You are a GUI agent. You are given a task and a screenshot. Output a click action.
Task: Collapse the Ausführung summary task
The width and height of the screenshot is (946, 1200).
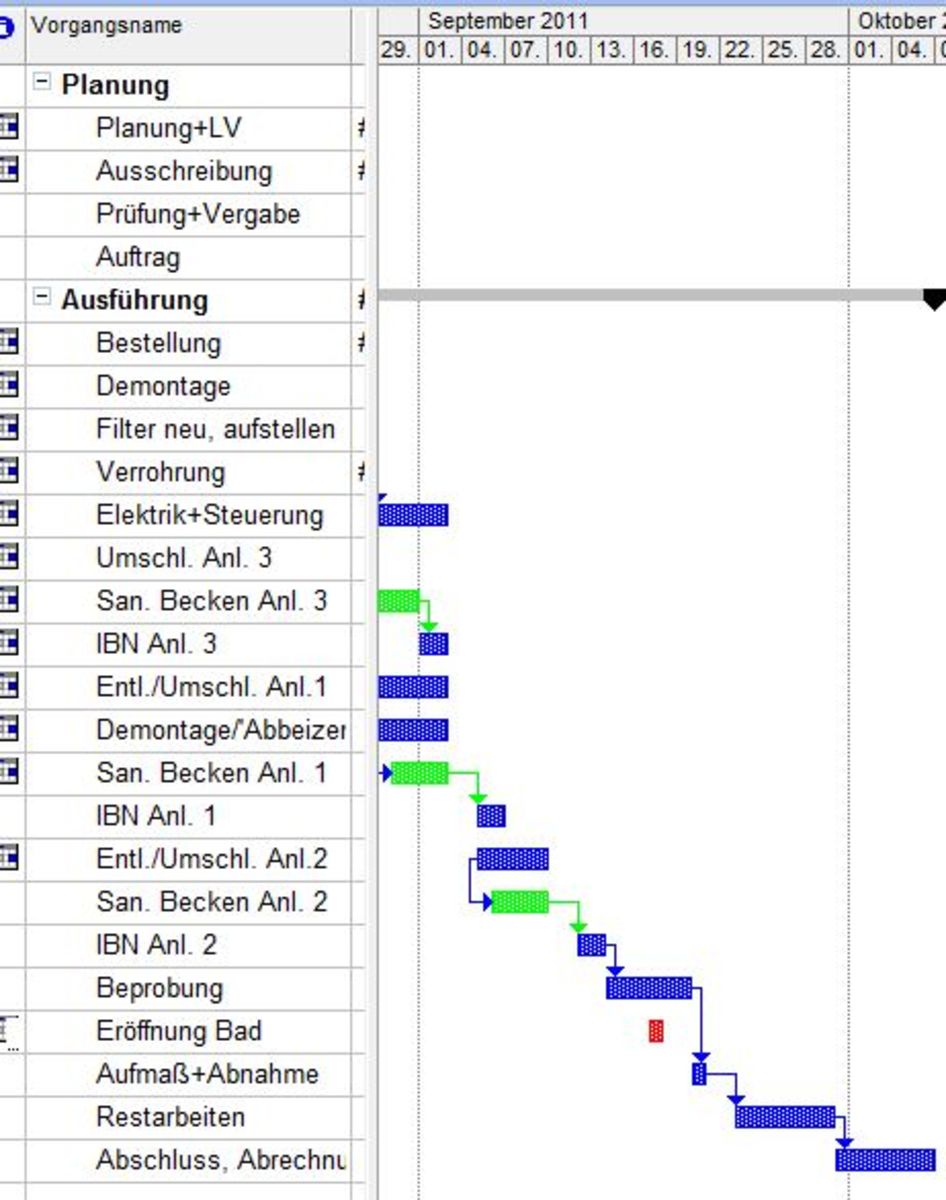(41, 298)
